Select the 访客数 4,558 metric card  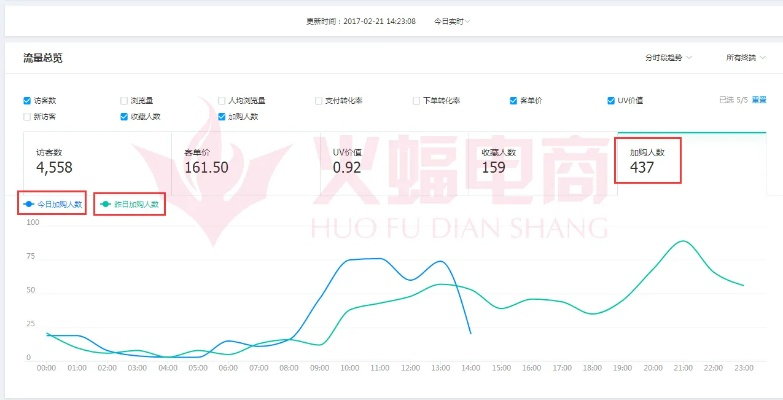pos(96,160)
